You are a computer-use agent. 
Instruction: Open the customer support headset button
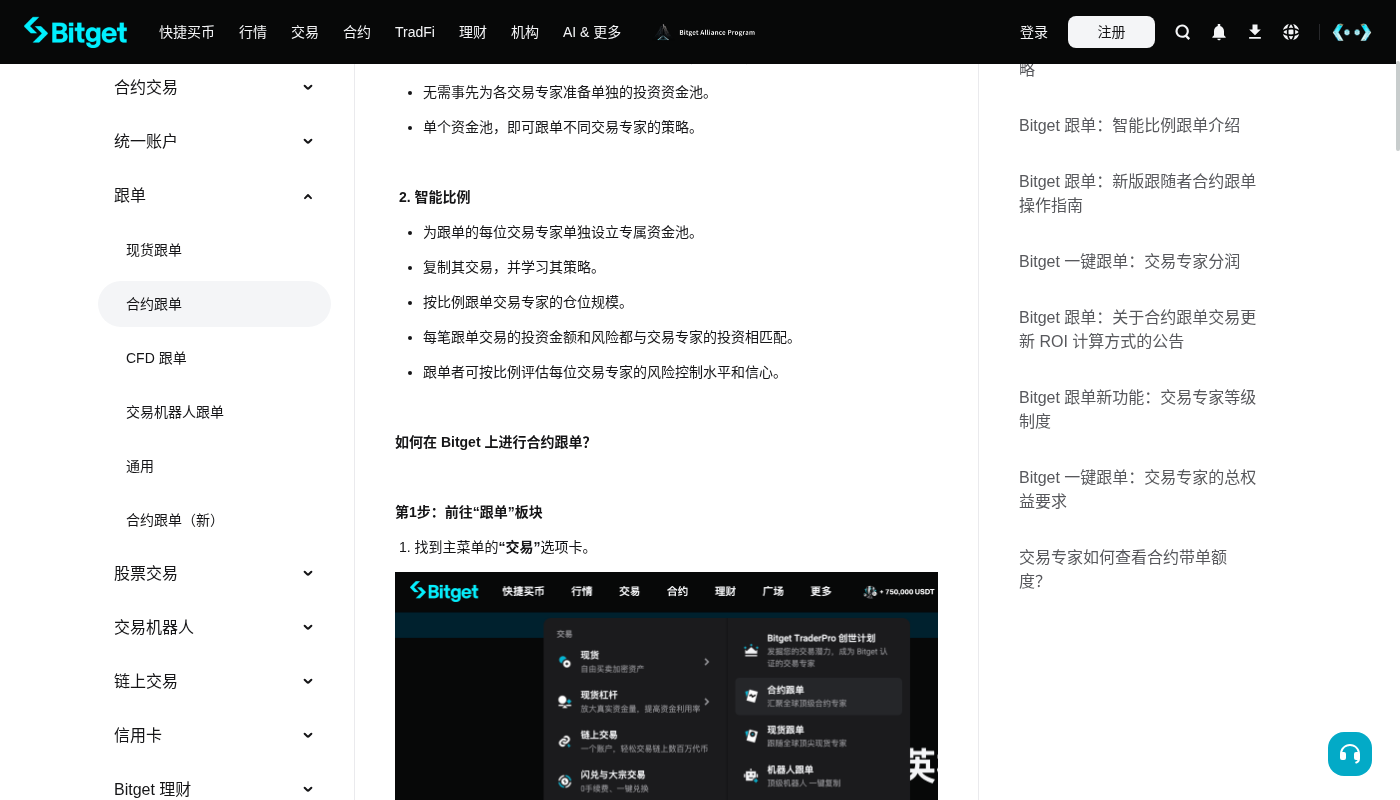[x=1350, y=754]
